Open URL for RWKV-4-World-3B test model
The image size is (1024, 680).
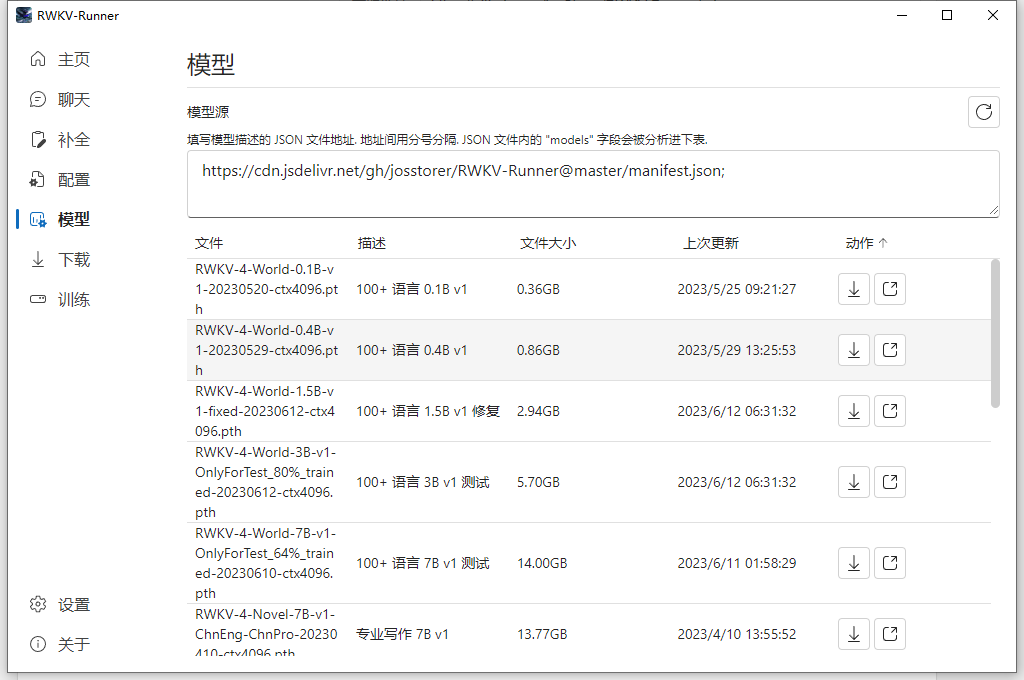point(889,482)
